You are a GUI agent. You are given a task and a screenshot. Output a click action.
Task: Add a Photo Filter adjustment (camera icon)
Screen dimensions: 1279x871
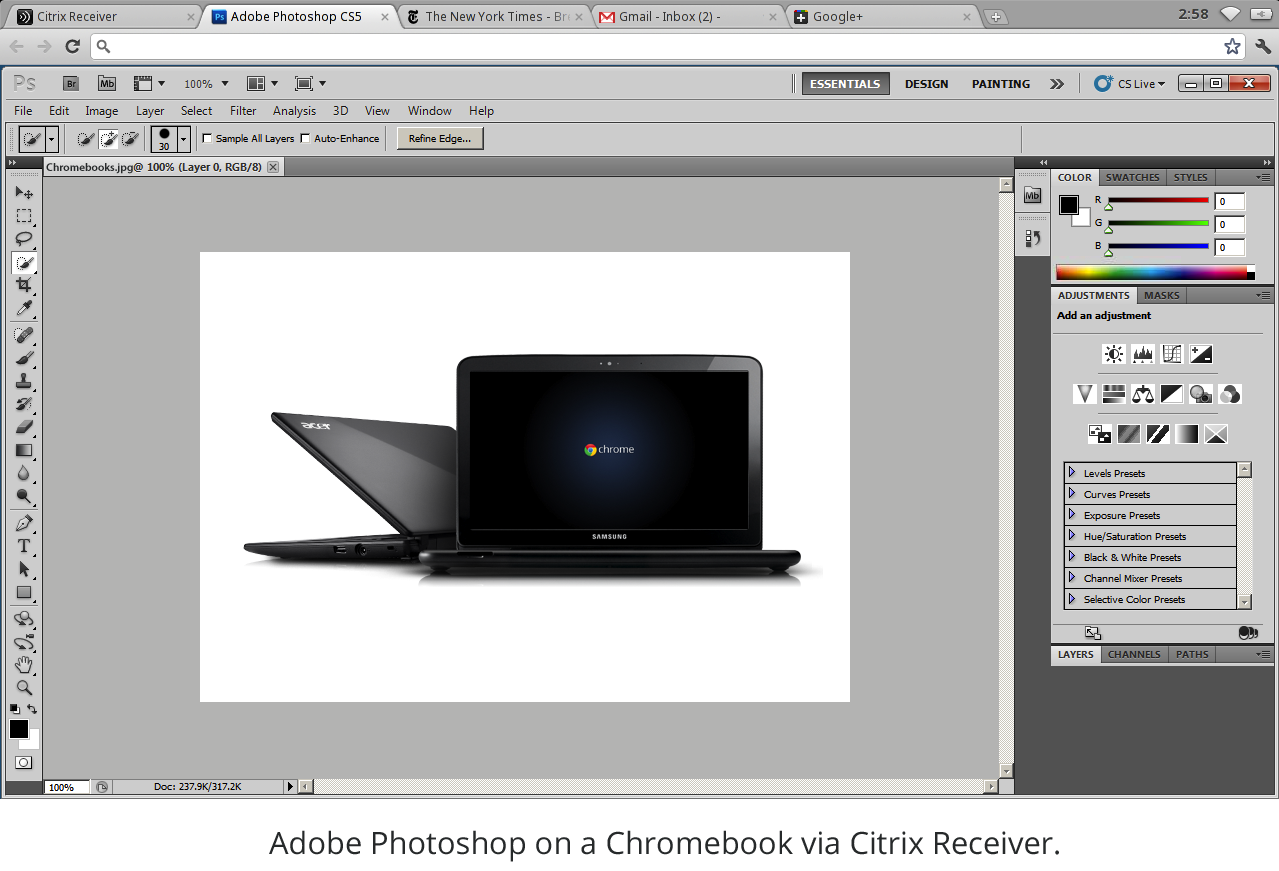tap(1201, 394)
